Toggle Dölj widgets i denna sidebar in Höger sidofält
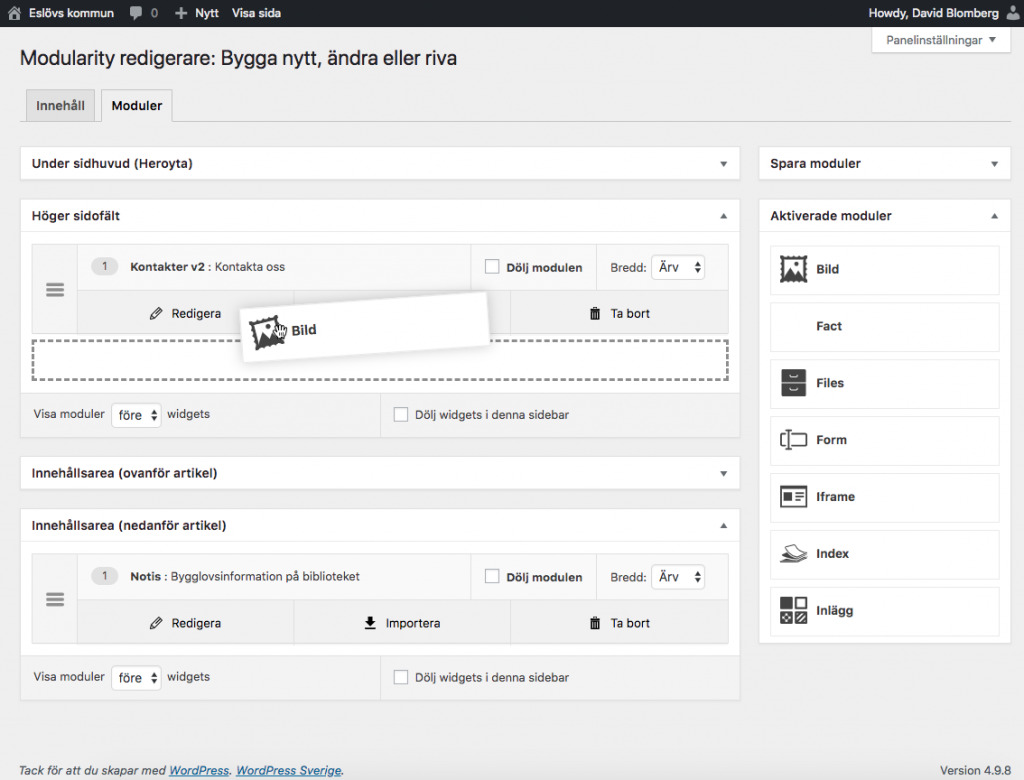Image resolution: width=1024 pixels, height=780 pixels. [401, 415]
